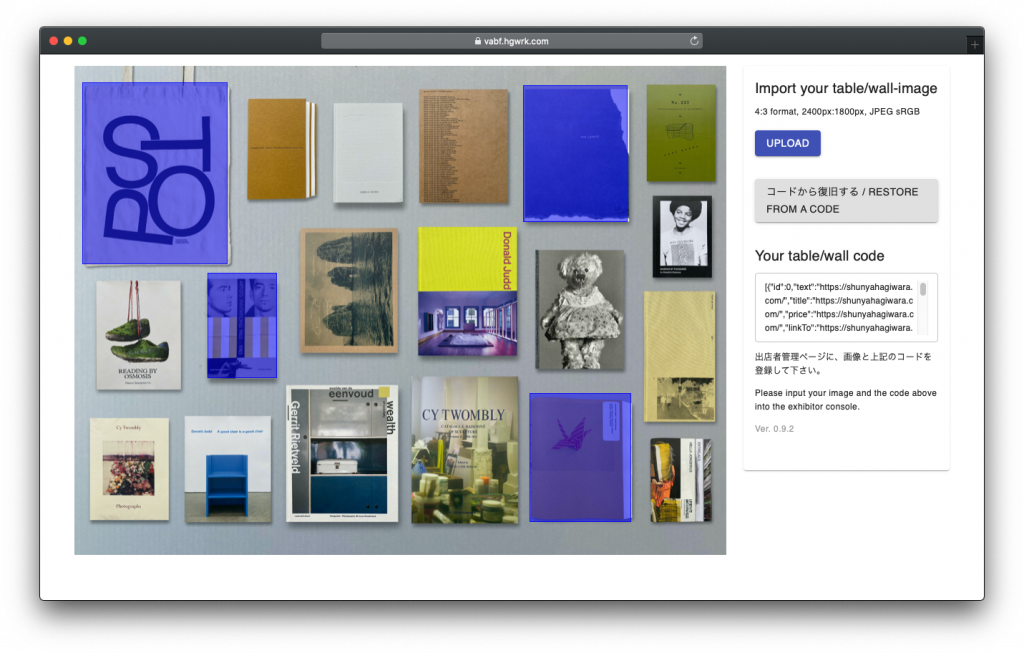Select the teddy bear book

(580, 310)
